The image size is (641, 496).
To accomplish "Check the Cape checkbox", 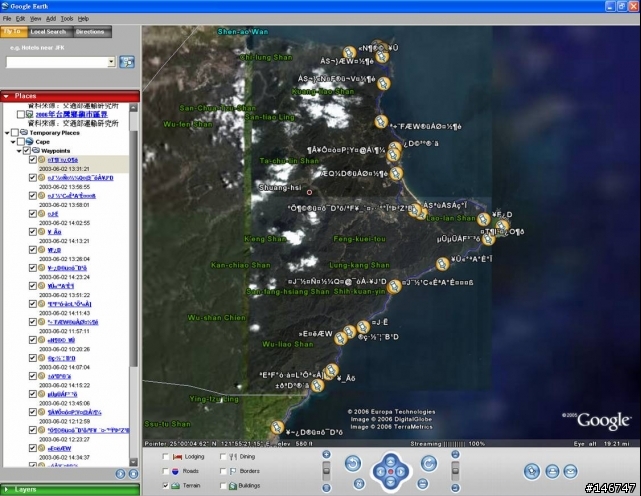I will (x=21, y=141).
